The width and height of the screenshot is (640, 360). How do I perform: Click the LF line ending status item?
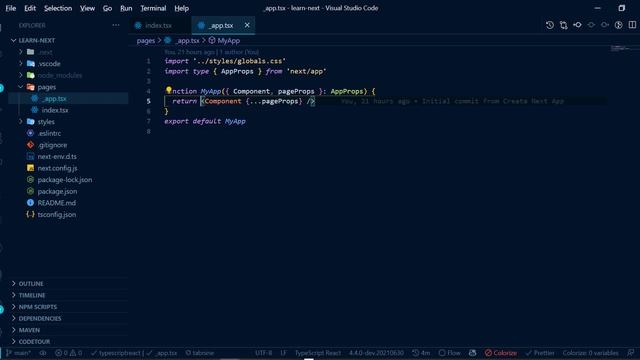point(283,353)
